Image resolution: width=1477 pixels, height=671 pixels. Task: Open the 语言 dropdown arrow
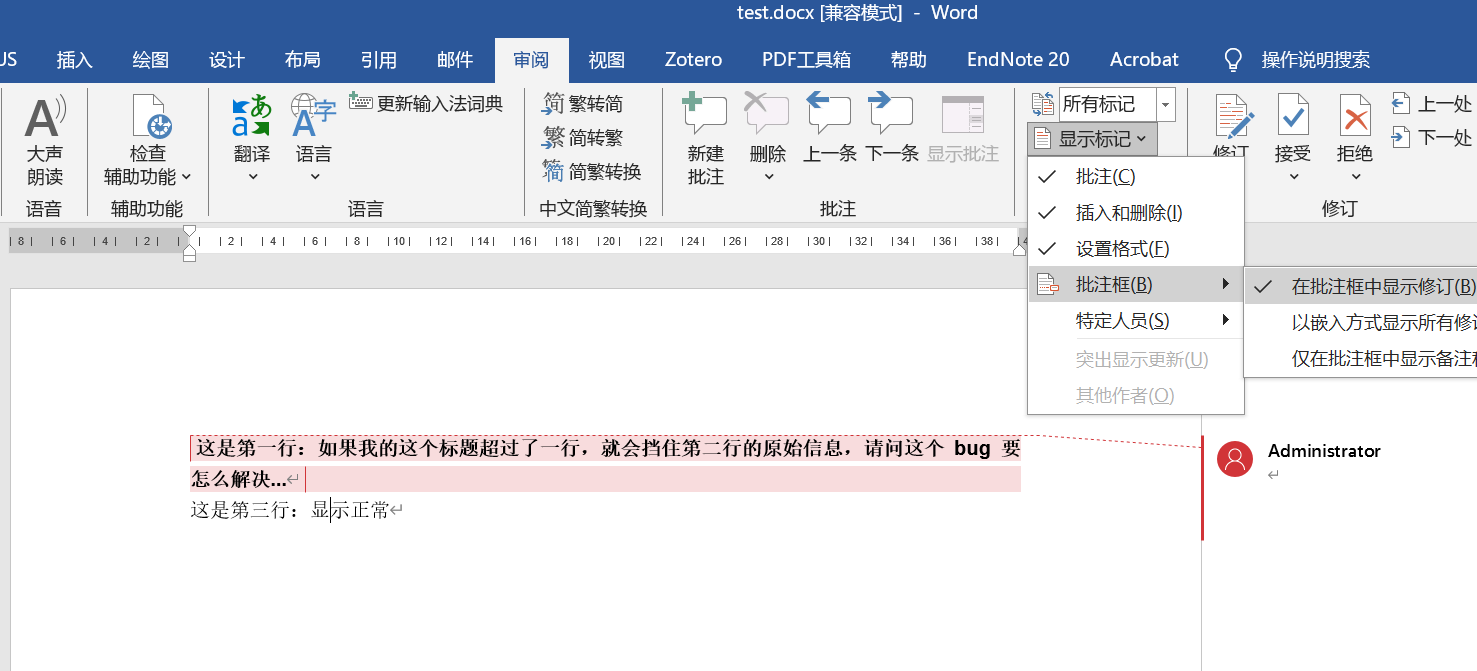314,177
